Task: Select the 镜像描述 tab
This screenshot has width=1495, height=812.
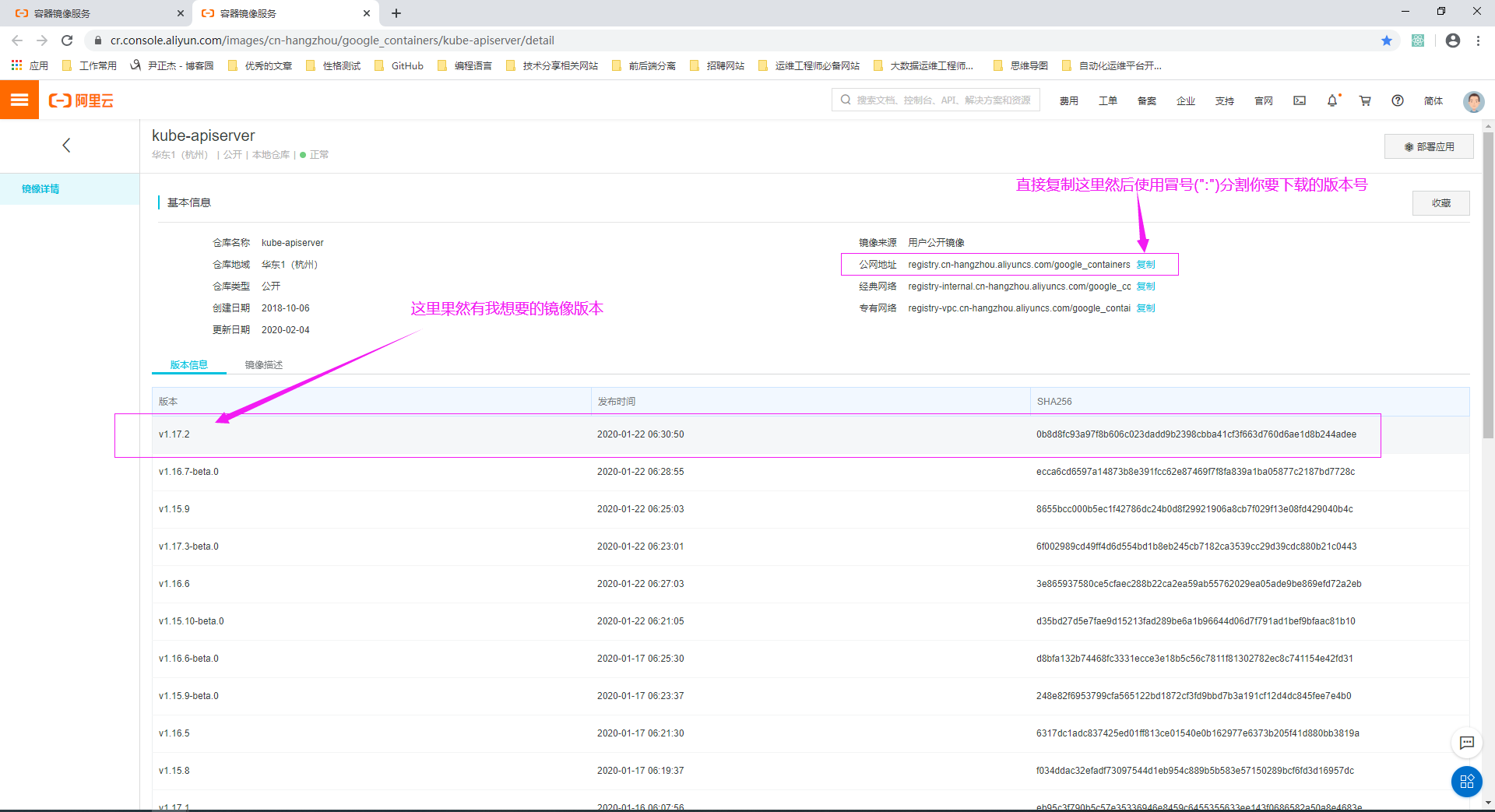Action: [264, 364]
